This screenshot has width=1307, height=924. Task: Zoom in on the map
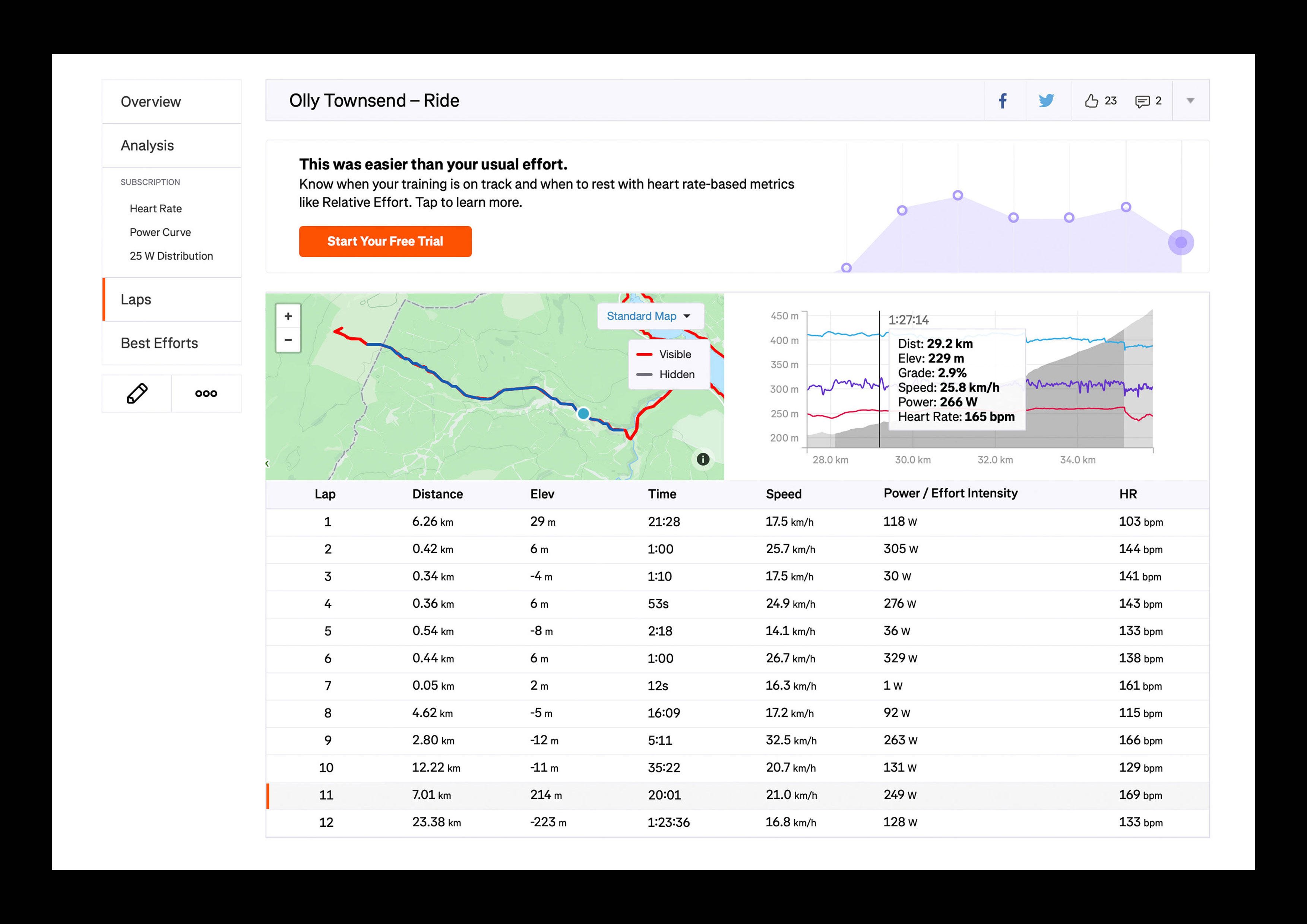point(288,317)
